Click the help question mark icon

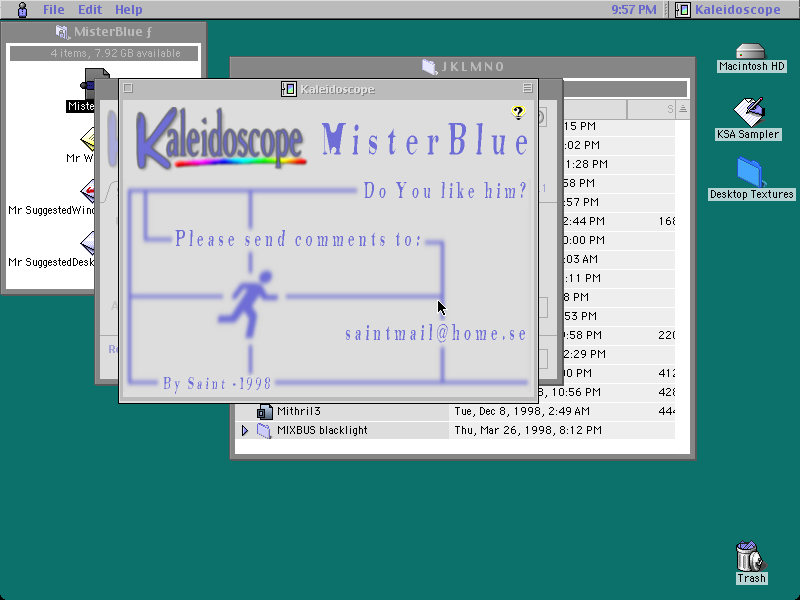(518, 112)
